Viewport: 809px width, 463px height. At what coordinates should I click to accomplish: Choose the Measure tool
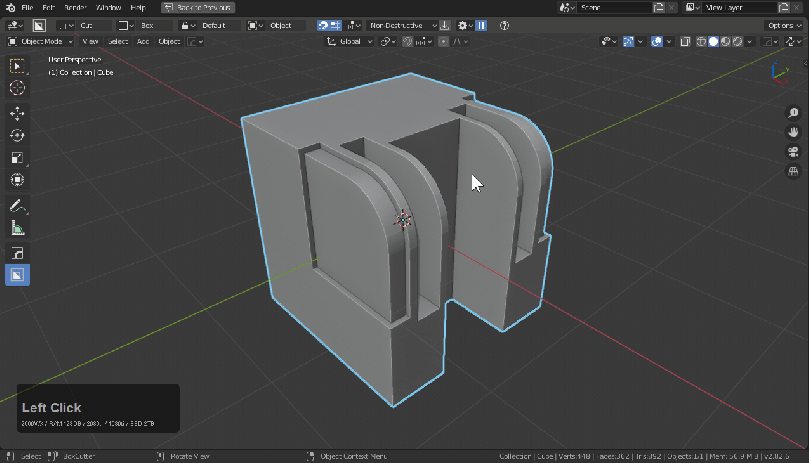(x=17, y=228)
